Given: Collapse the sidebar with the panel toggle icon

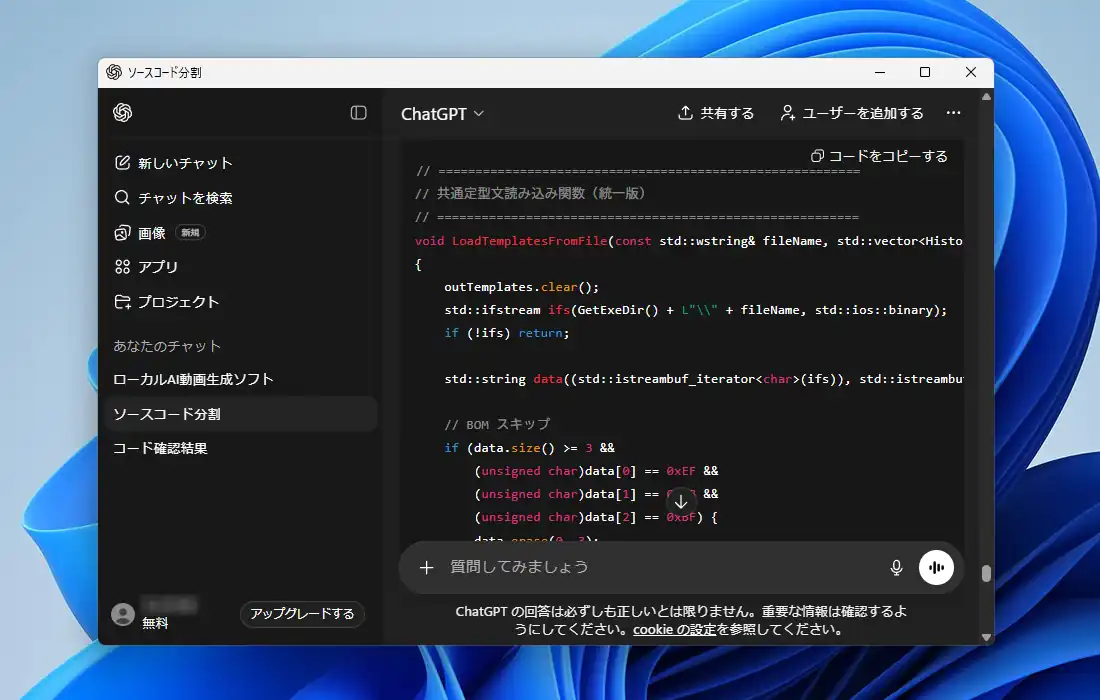Looking at the screenshot, I should (358, 113).
